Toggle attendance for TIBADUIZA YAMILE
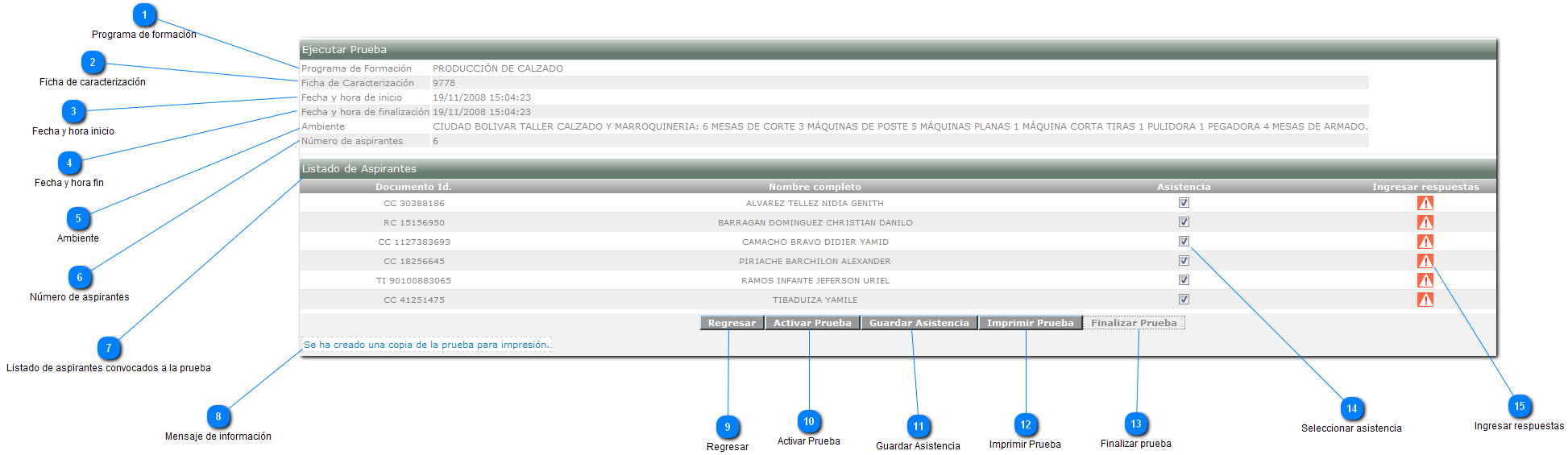 pos(1184,300)
